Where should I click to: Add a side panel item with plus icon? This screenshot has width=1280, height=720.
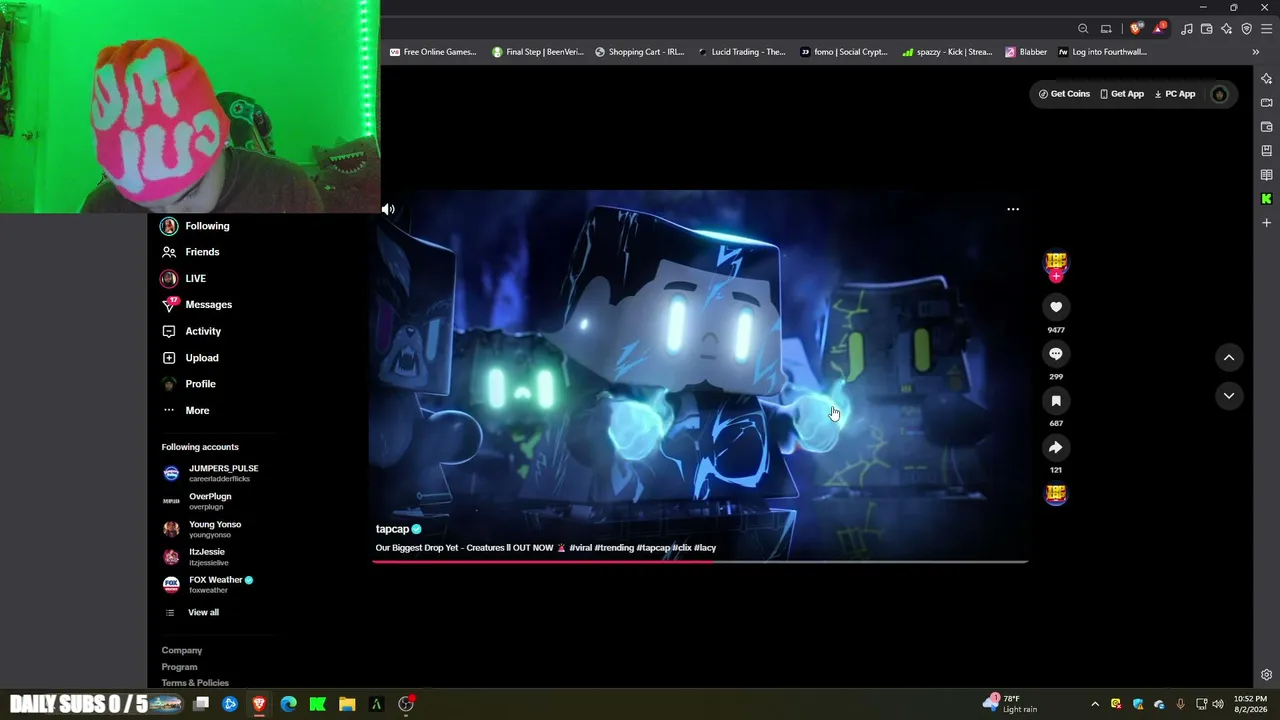click(1266, 223)
